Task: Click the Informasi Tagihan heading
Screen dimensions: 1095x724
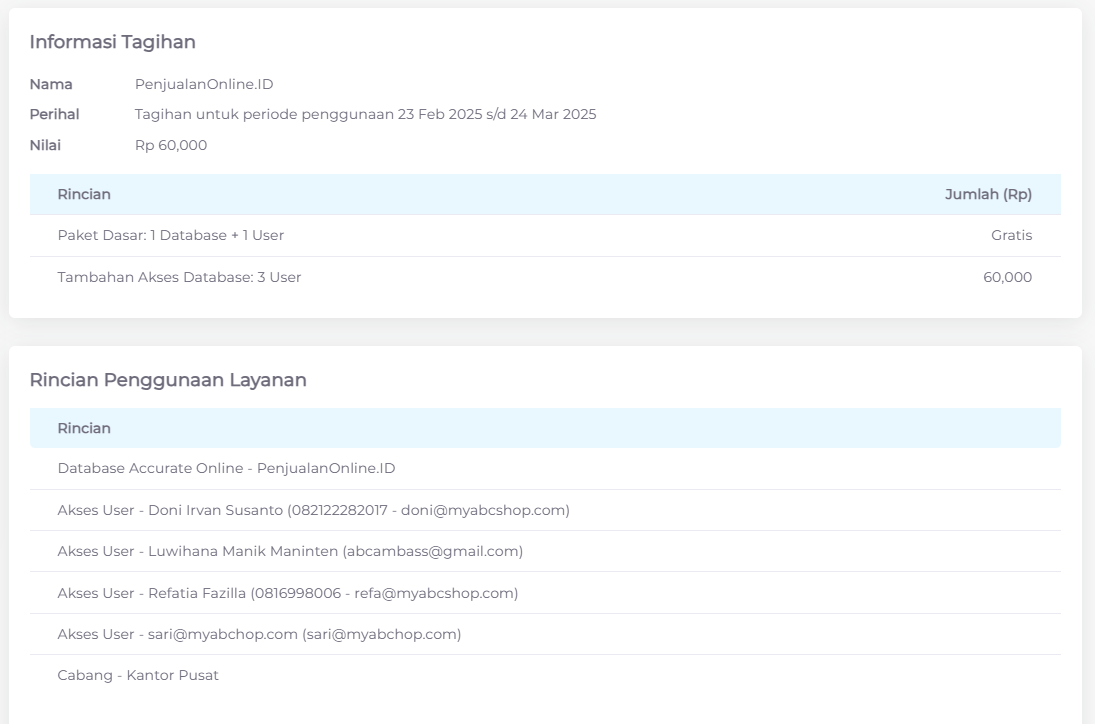Action: click(x=112, y=42)
